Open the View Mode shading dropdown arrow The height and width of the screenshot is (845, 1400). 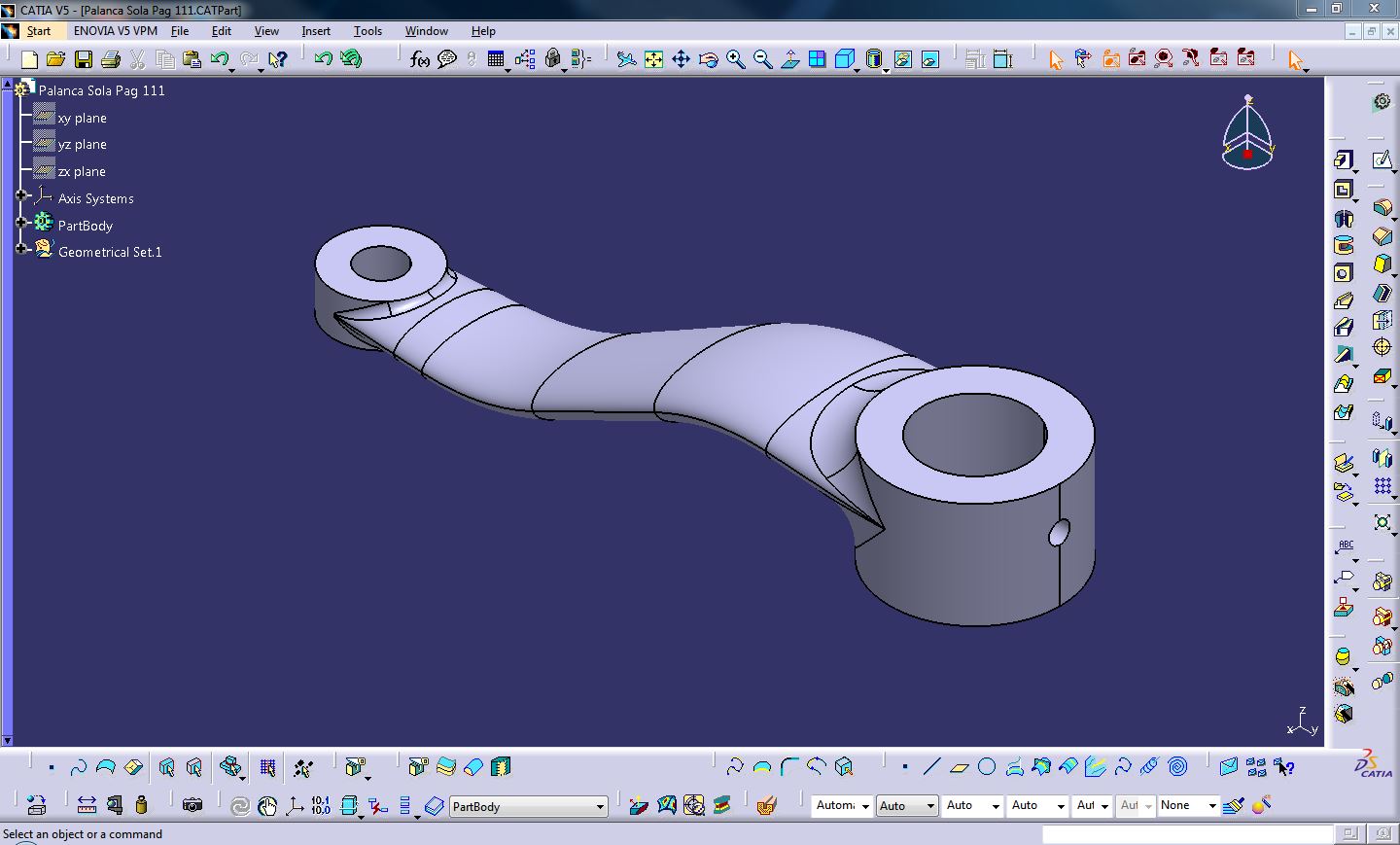[886, 70]
